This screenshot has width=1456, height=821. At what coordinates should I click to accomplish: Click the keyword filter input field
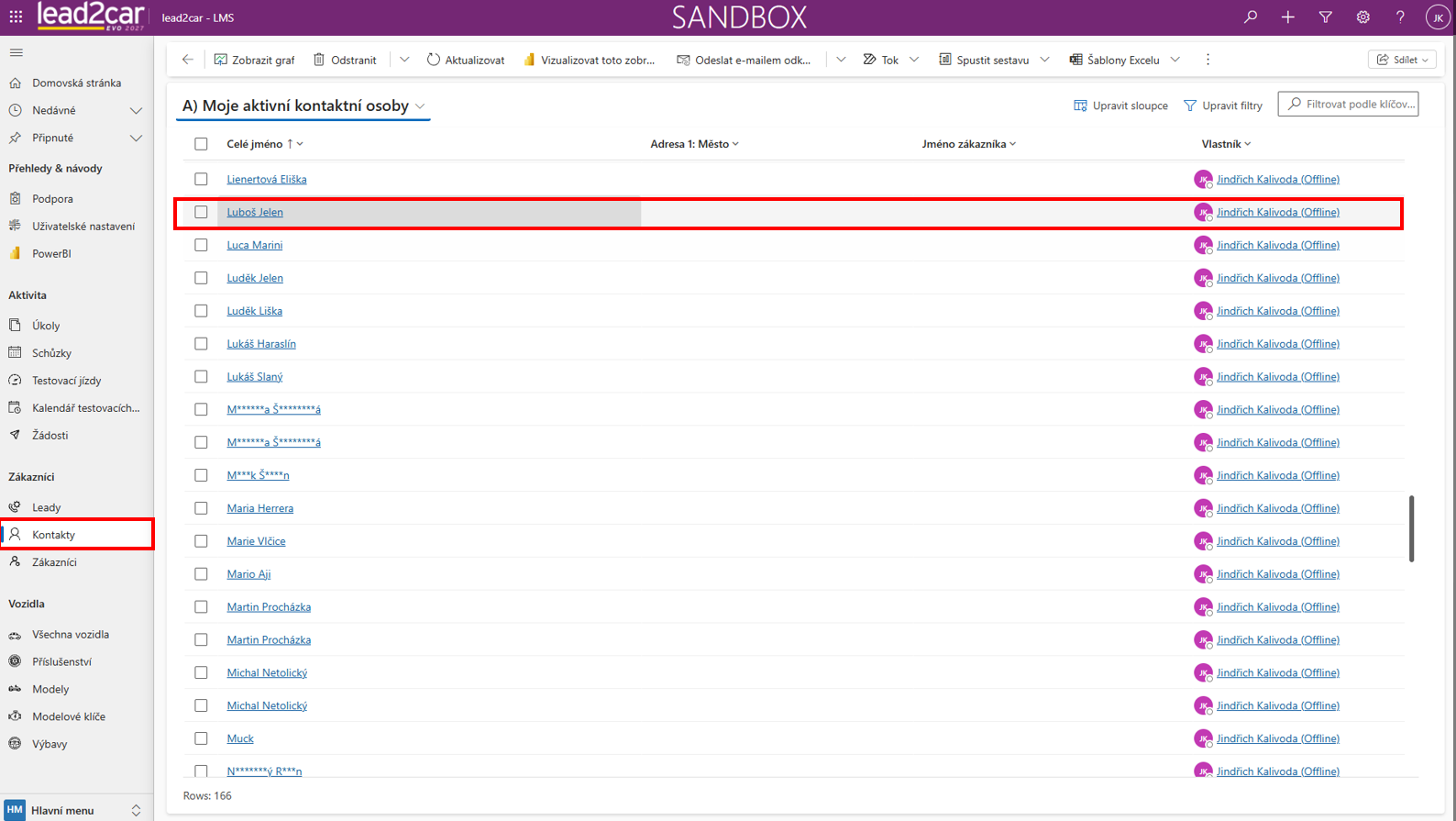1349,105
